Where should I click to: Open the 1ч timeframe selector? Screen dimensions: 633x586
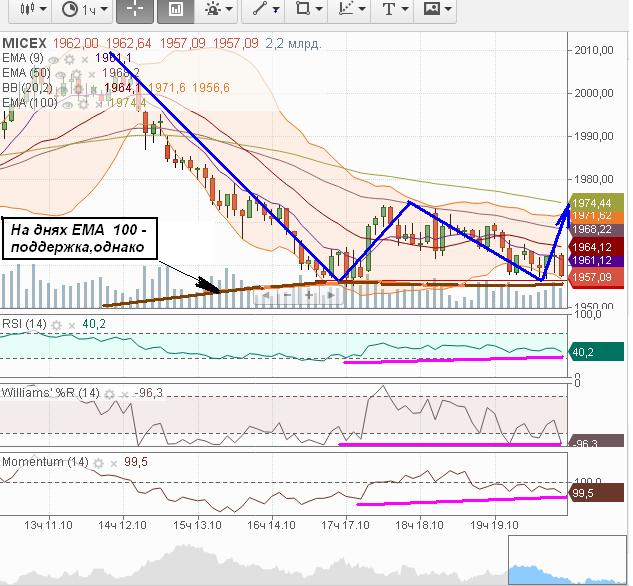tap(85, 9)
